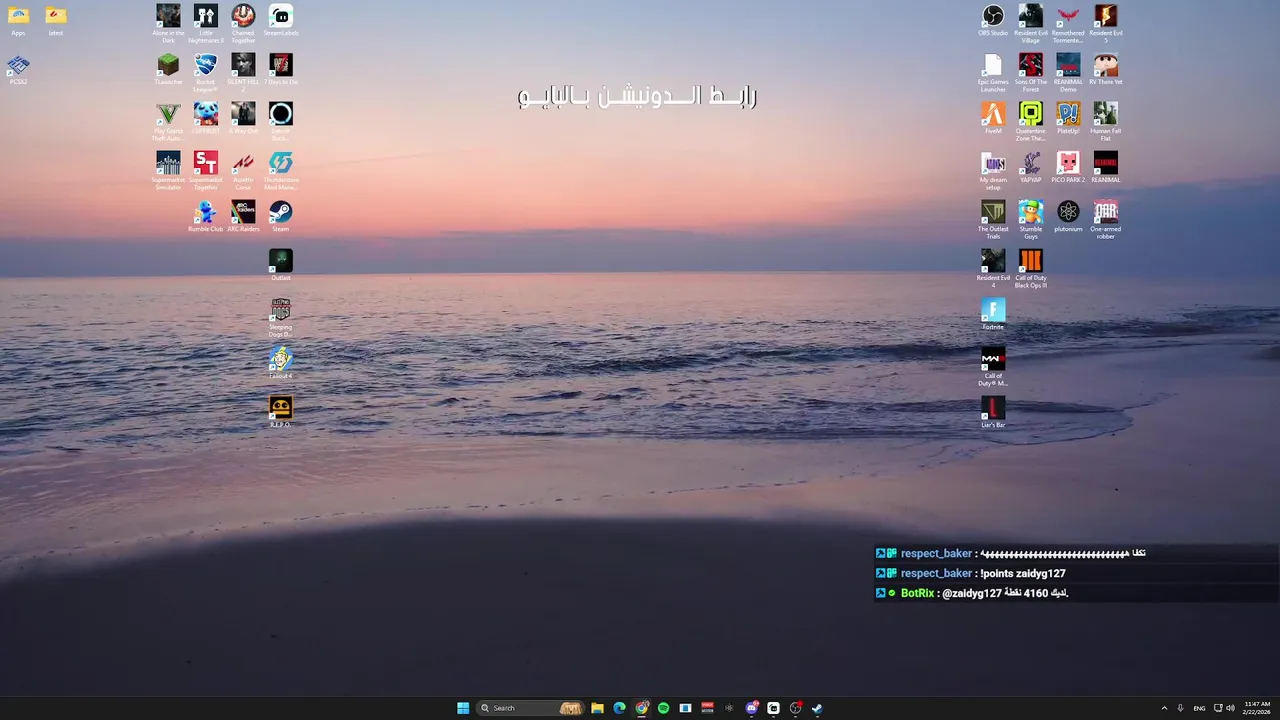
Task: Select RV There Yet icon
Action: (x=1106, y=69)
